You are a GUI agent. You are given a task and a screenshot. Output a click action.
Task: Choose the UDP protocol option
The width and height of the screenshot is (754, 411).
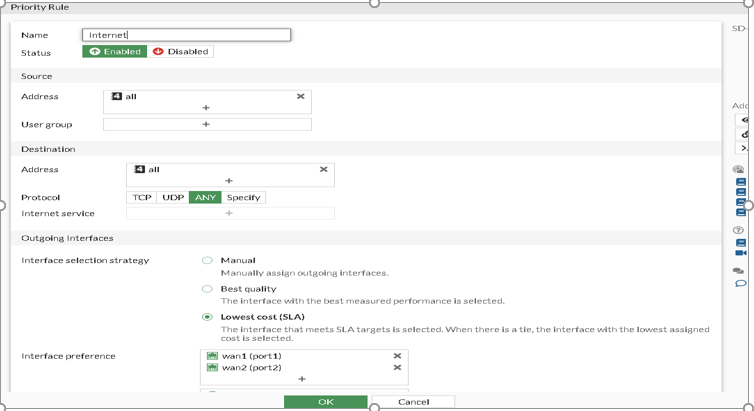point(173,198)
